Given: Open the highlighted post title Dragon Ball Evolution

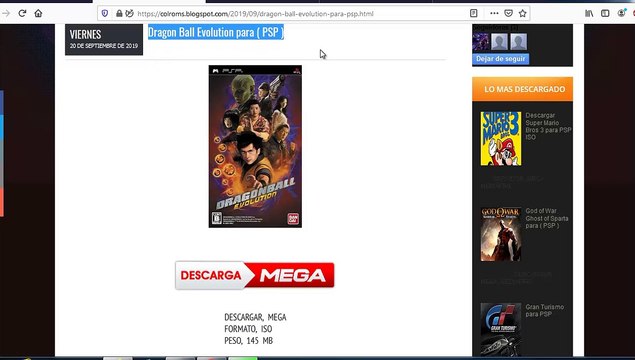Looking at the screenshot, I should [x=216, y=32].
